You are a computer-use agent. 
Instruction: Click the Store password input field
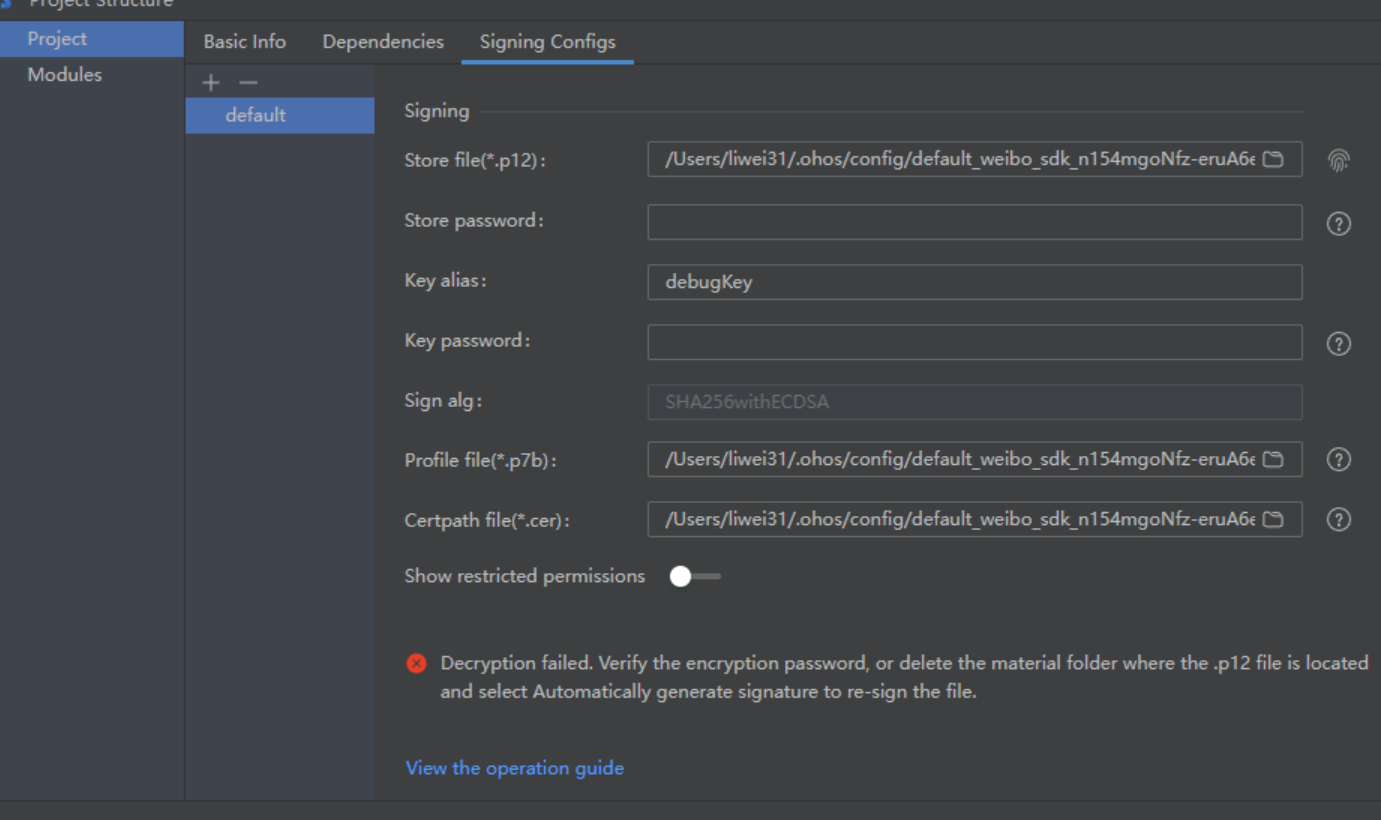pyautogui.click(x=974, y=222)
